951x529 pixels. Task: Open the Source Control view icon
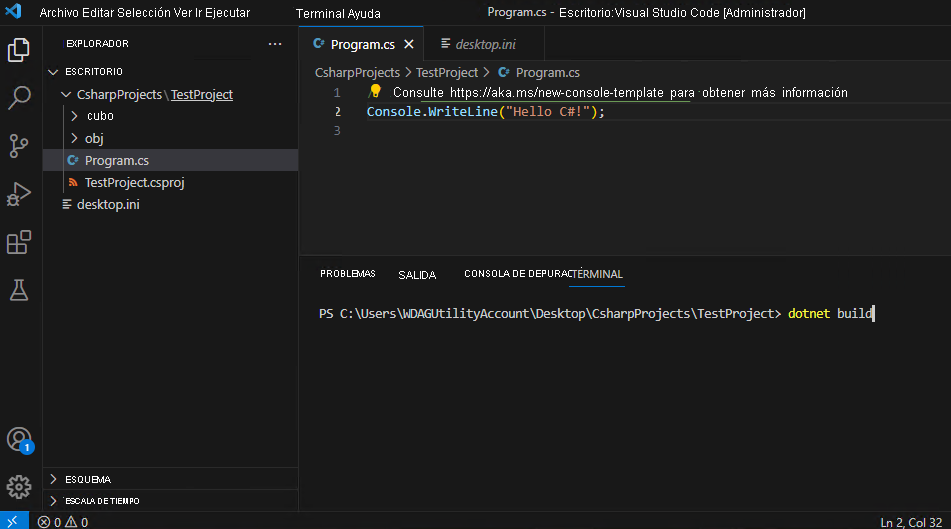coord(18,146)
